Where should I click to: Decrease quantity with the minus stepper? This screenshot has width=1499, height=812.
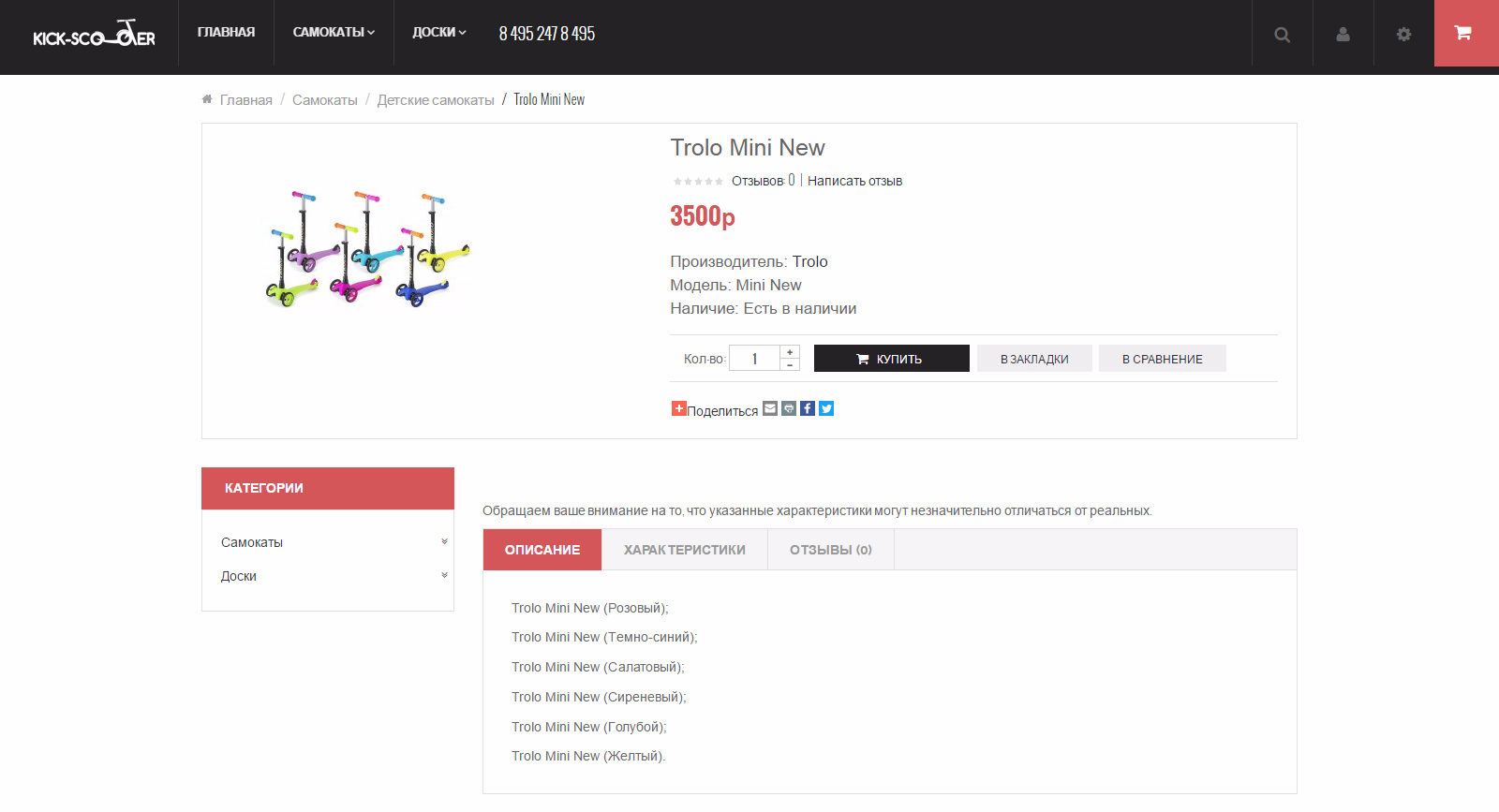pyautogui.click(x=790, y=364)
